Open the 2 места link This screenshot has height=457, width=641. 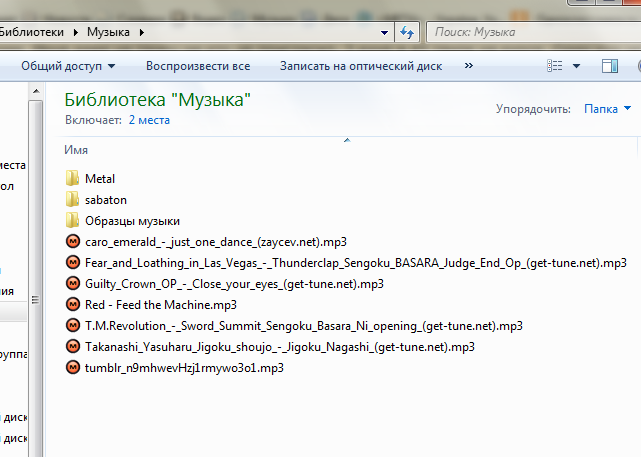click(149, 120)
